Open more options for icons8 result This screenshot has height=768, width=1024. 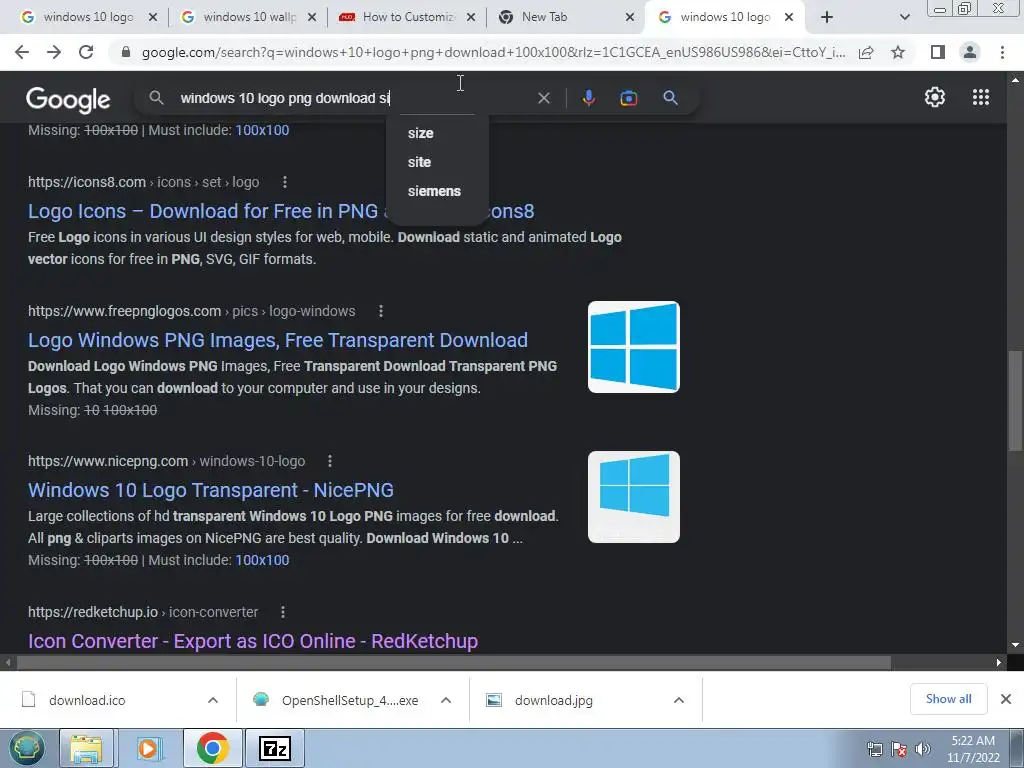point(285,182)
